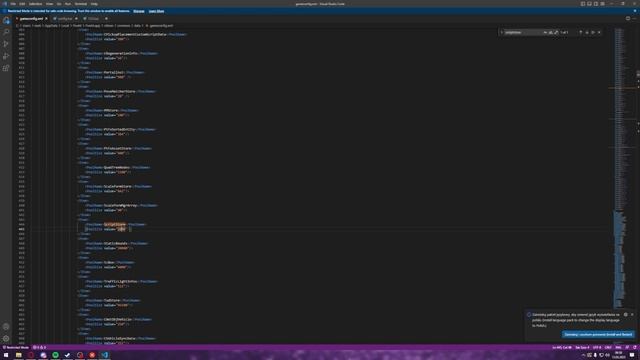The width and height of the screenshot is (640, 360).
Task: Close the gameconfig.xml tab
Action: [46, 19]
